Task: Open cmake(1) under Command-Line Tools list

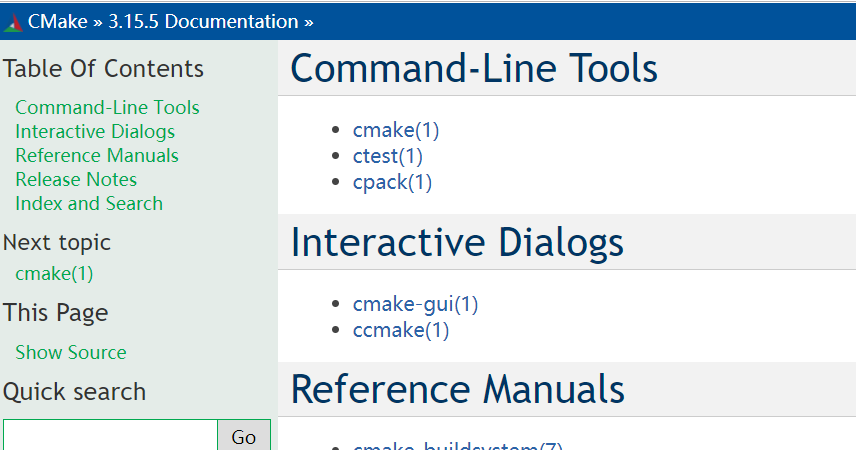Action: (x=396, y=131)
